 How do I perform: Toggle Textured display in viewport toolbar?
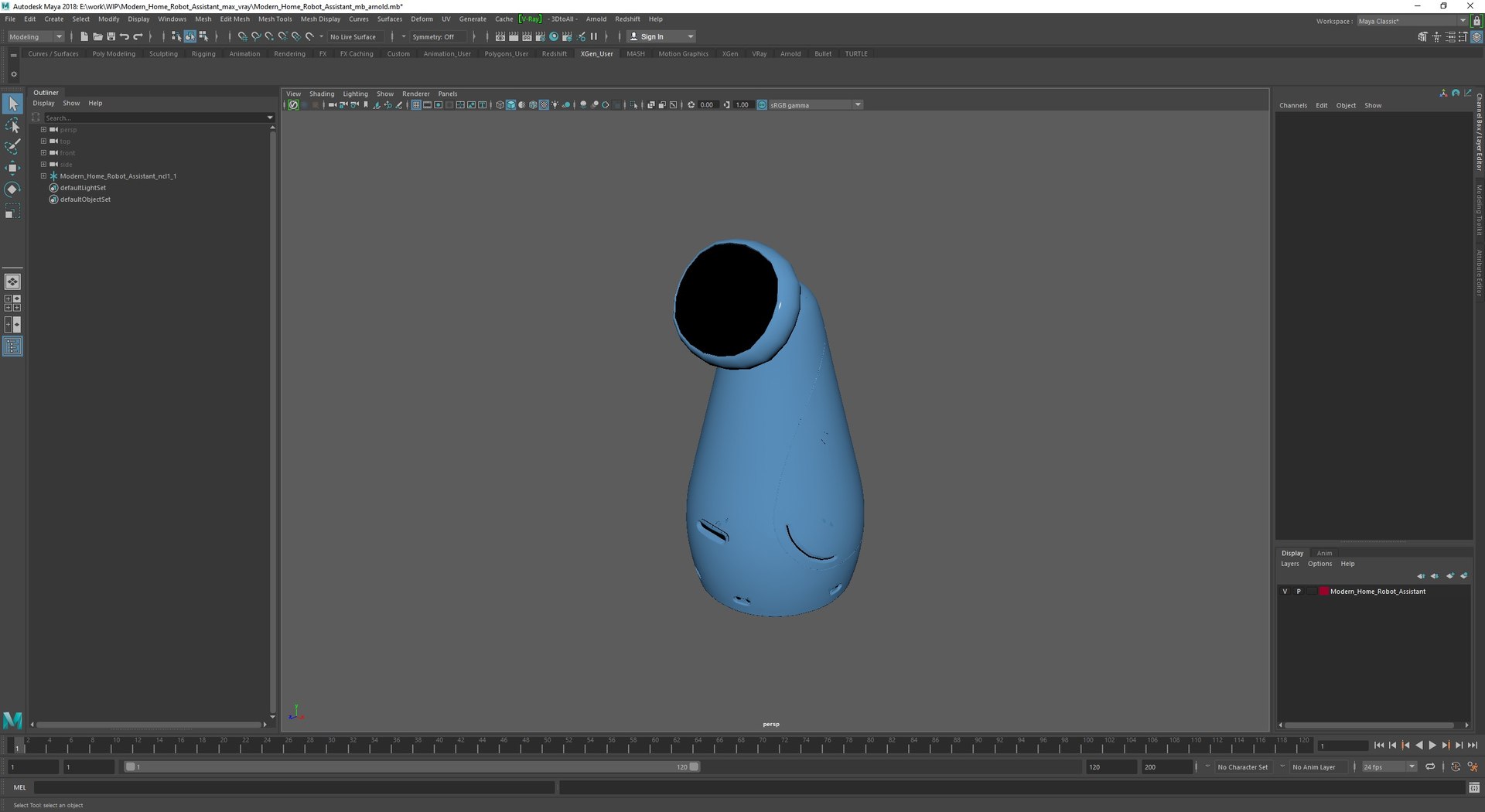(x=544, y=105)
